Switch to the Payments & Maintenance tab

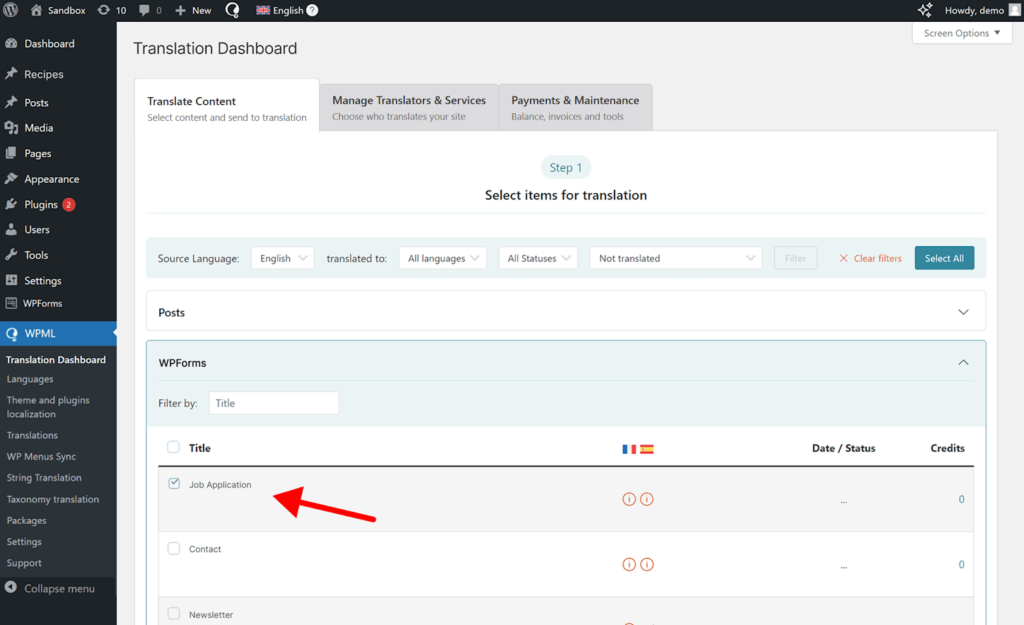point(575,106)
